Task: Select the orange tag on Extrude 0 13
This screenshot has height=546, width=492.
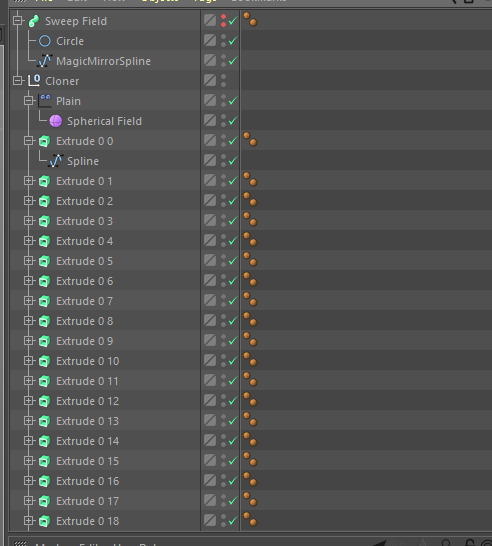Action: [250, 419]
